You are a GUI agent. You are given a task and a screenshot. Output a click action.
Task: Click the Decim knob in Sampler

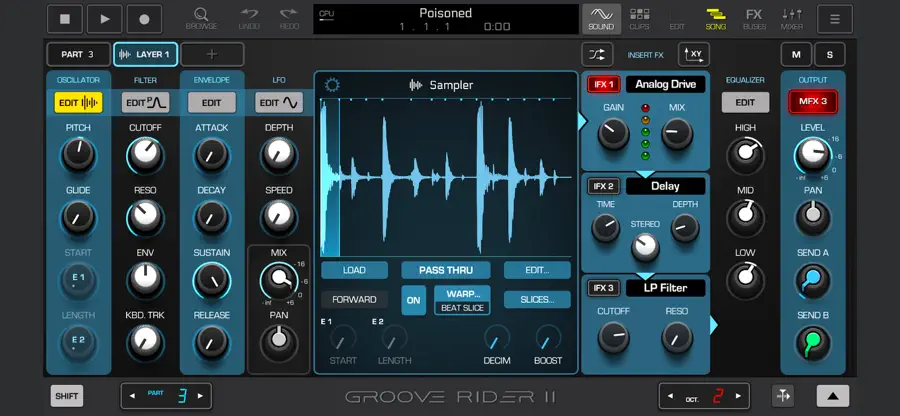click(x=497, y=337)
